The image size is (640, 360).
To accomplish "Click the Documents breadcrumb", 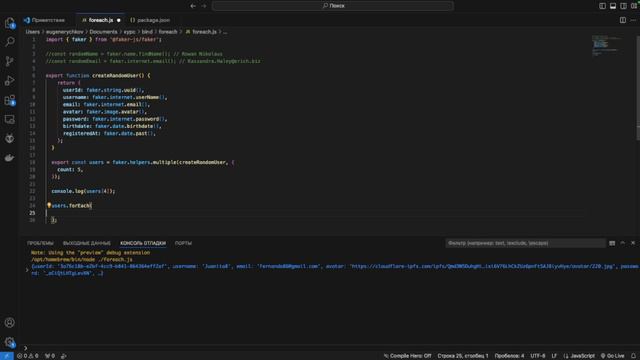I will click(103, 32).
